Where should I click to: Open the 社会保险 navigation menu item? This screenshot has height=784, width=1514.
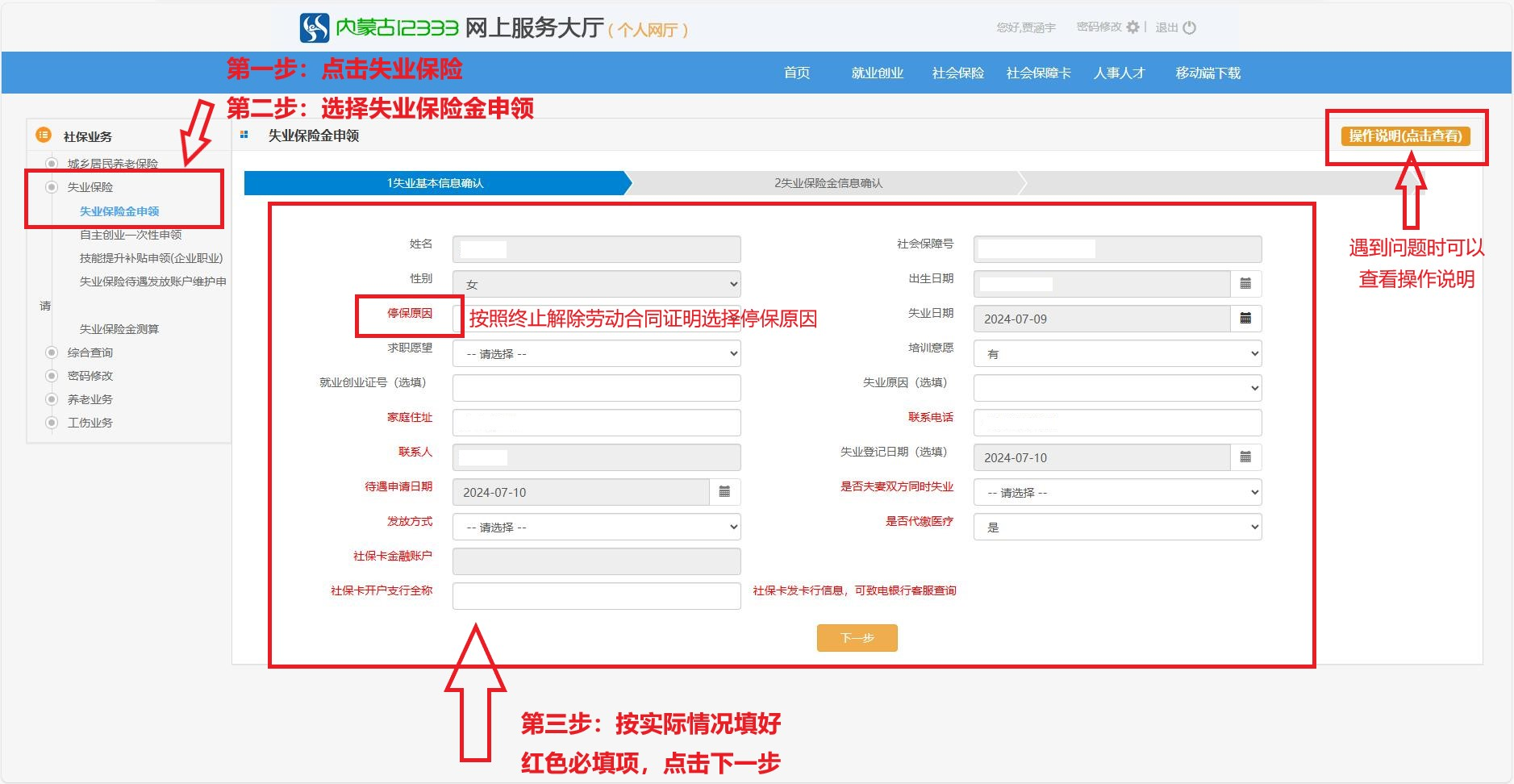[x=957, y=73]
